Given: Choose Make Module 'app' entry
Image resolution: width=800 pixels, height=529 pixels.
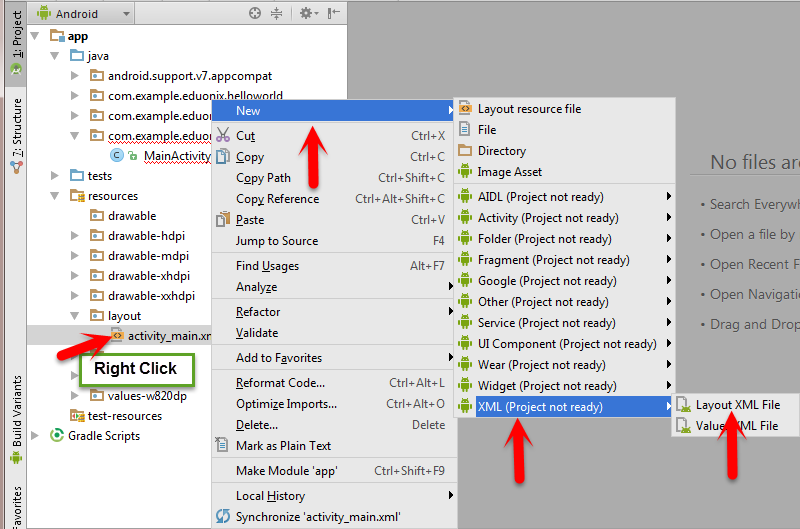Looking at the screenshot, I should [x=333, y=470].
